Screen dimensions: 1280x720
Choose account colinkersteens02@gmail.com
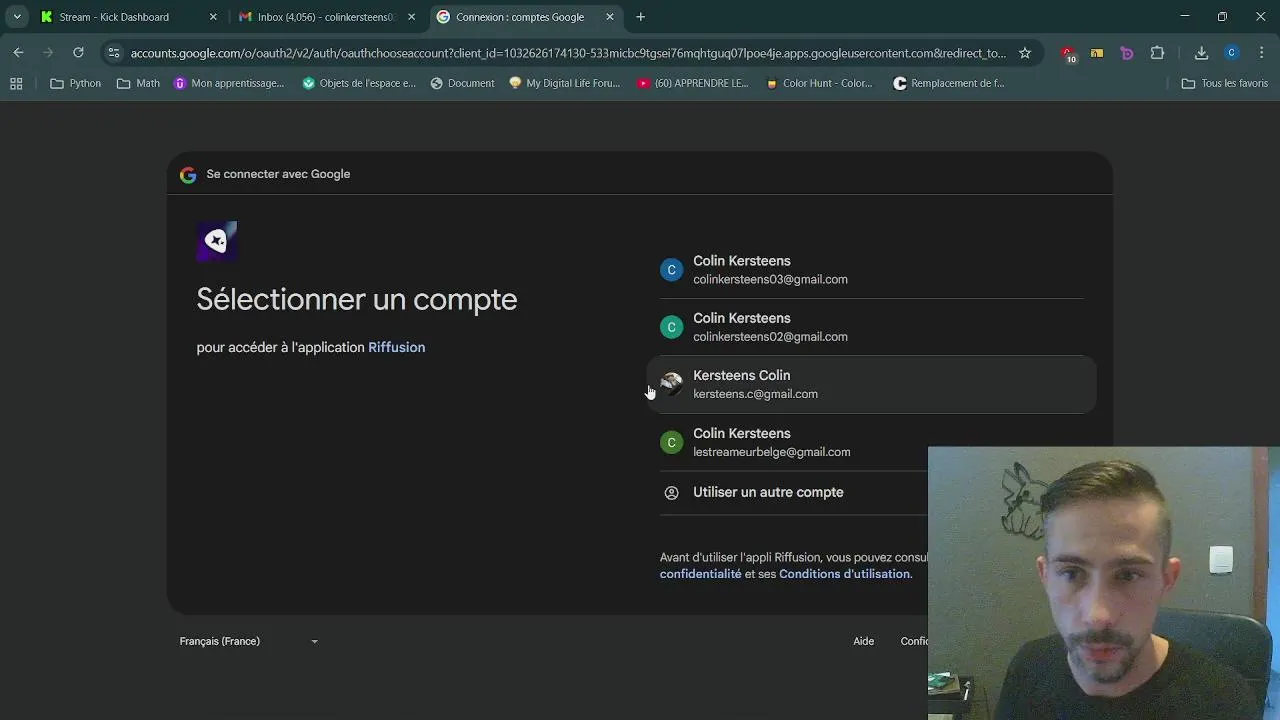coord(871,327)
